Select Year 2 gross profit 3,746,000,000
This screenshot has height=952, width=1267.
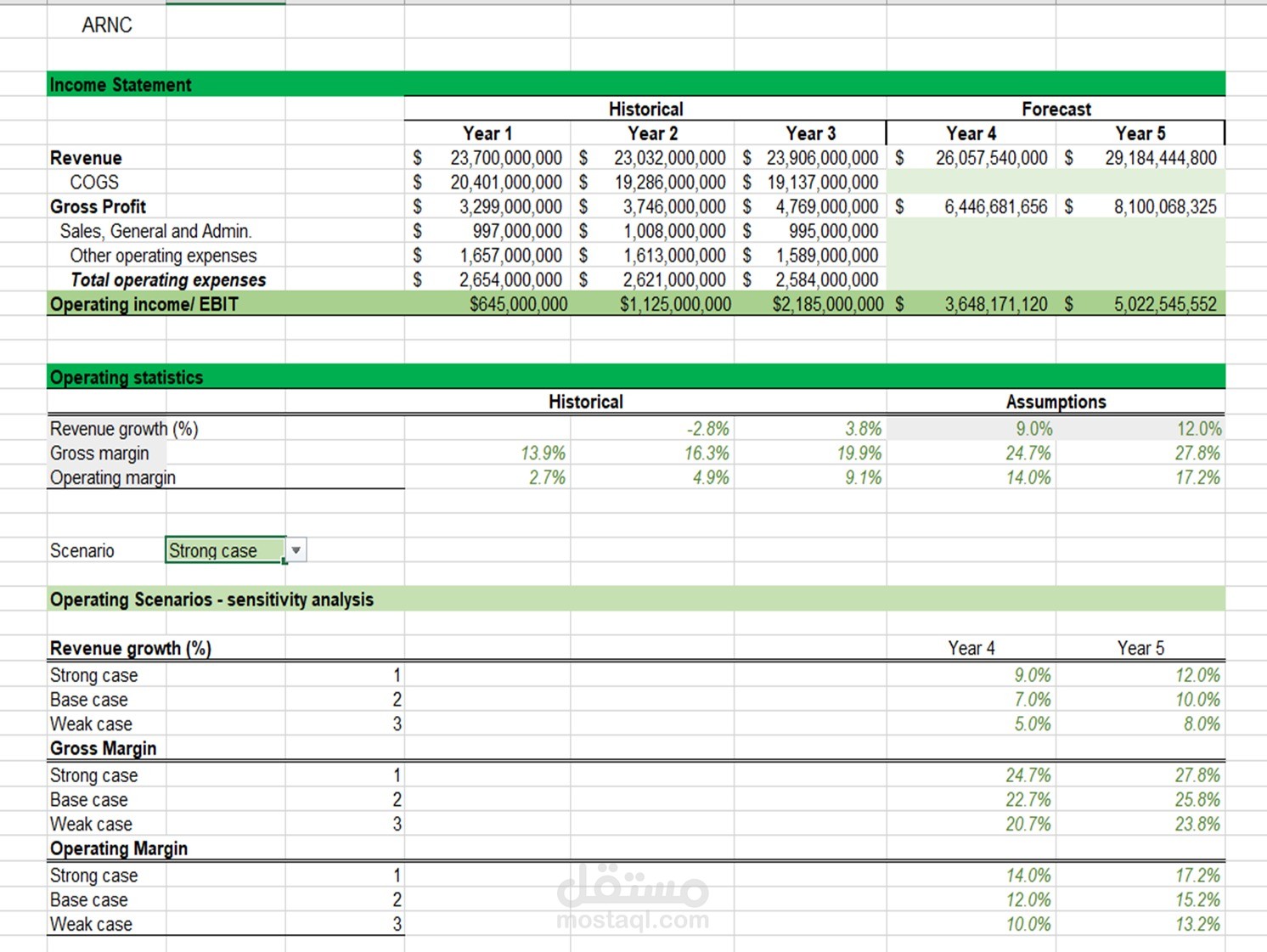tap(652, 207)
